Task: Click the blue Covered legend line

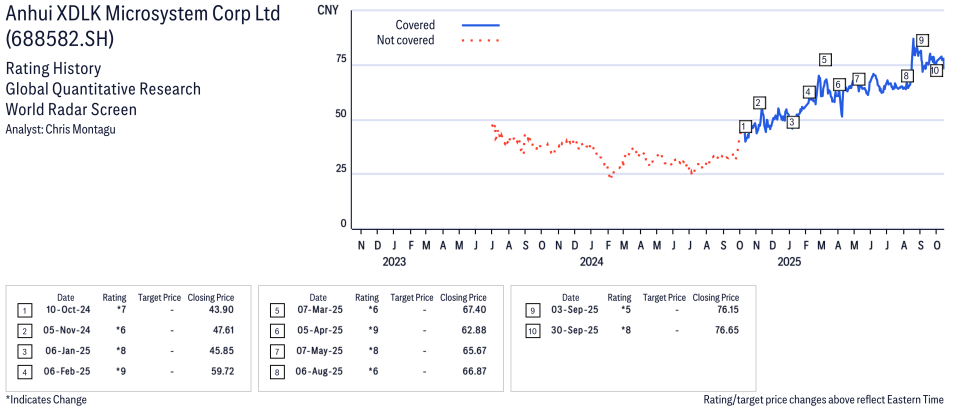Action: 480,25
